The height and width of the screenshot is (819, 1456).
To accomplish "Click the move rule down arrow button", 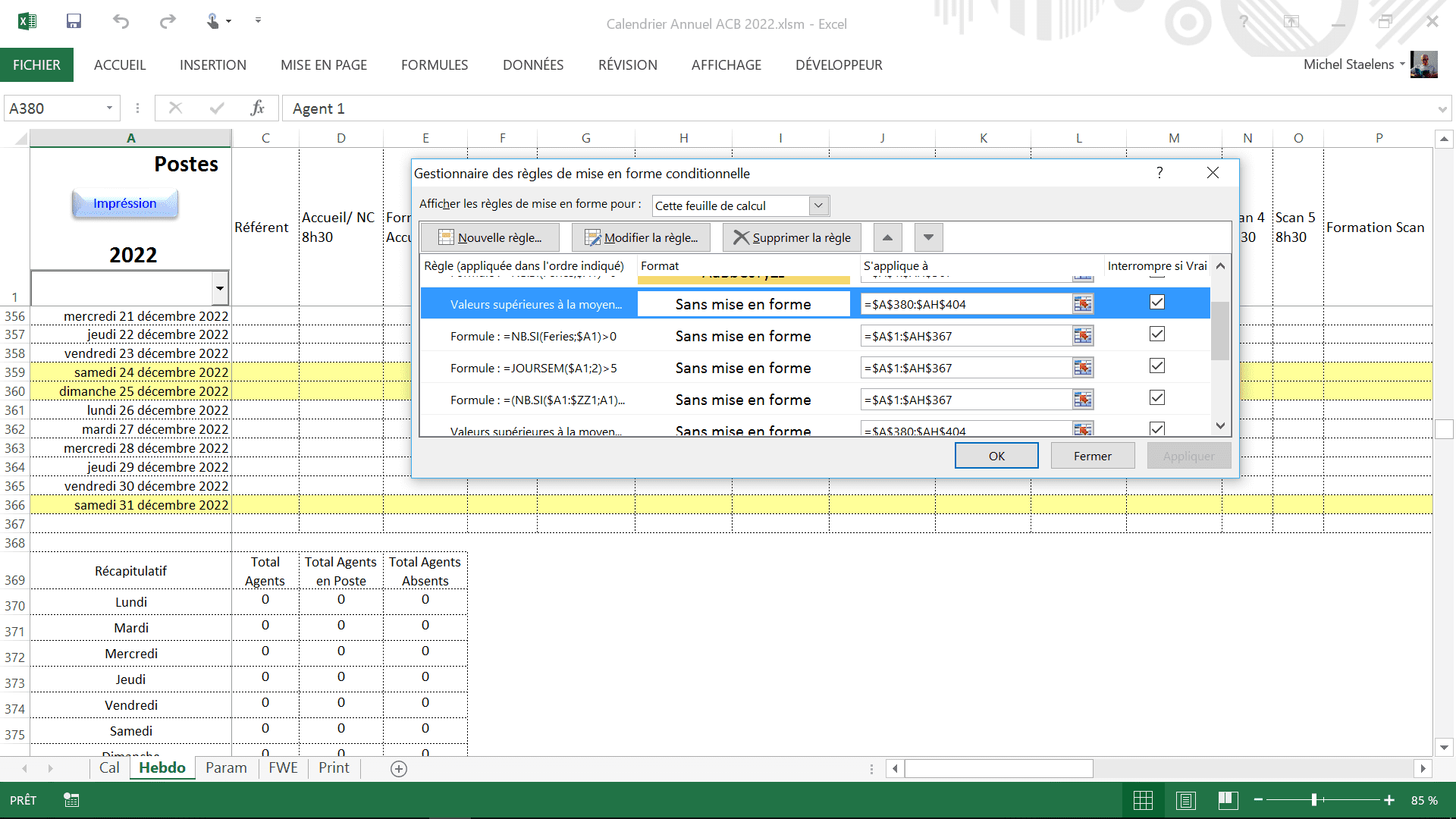I will click(x=928, y=237).
